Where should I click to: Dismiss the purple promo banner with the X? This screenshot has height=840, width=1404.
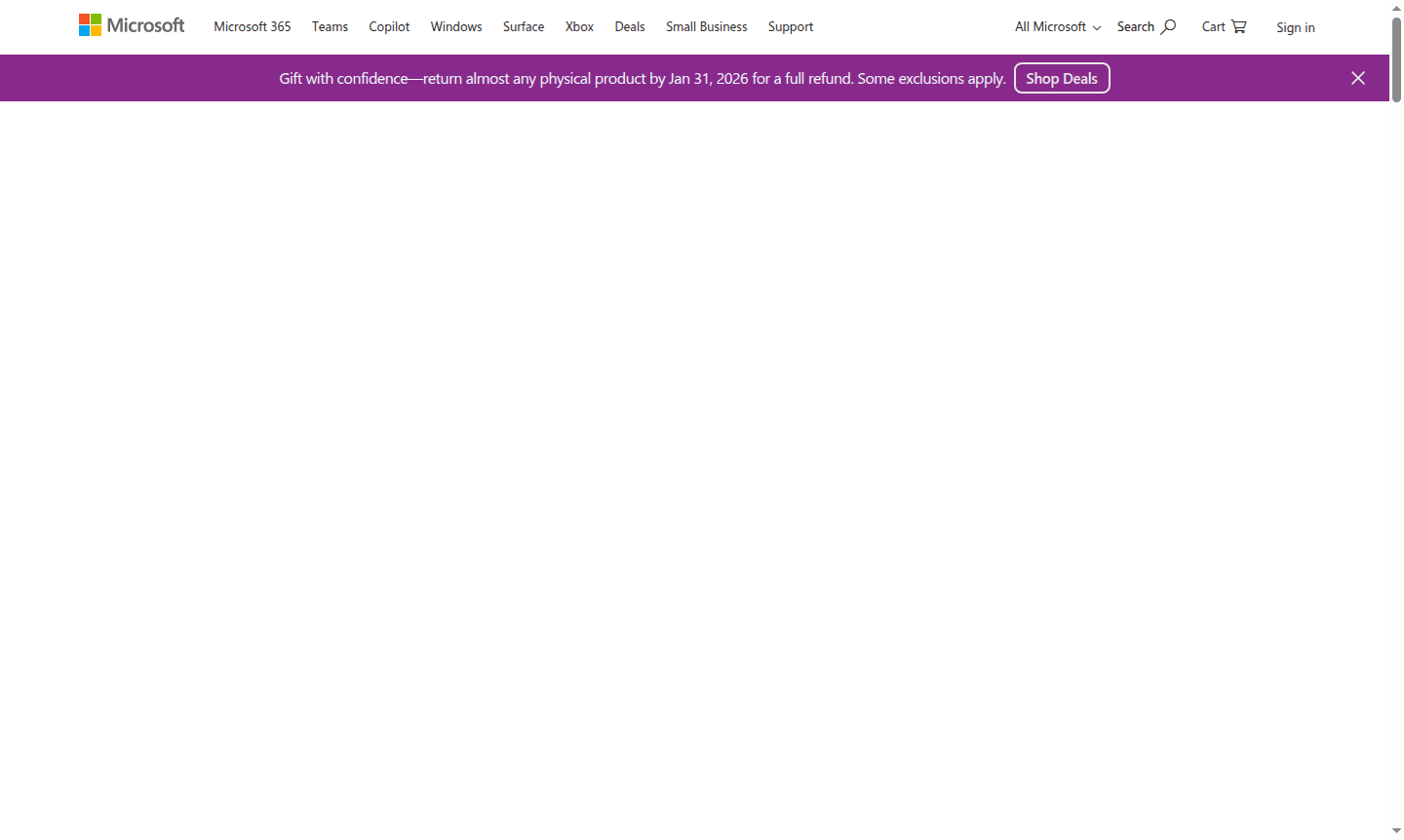click(x=1357, y=78)
